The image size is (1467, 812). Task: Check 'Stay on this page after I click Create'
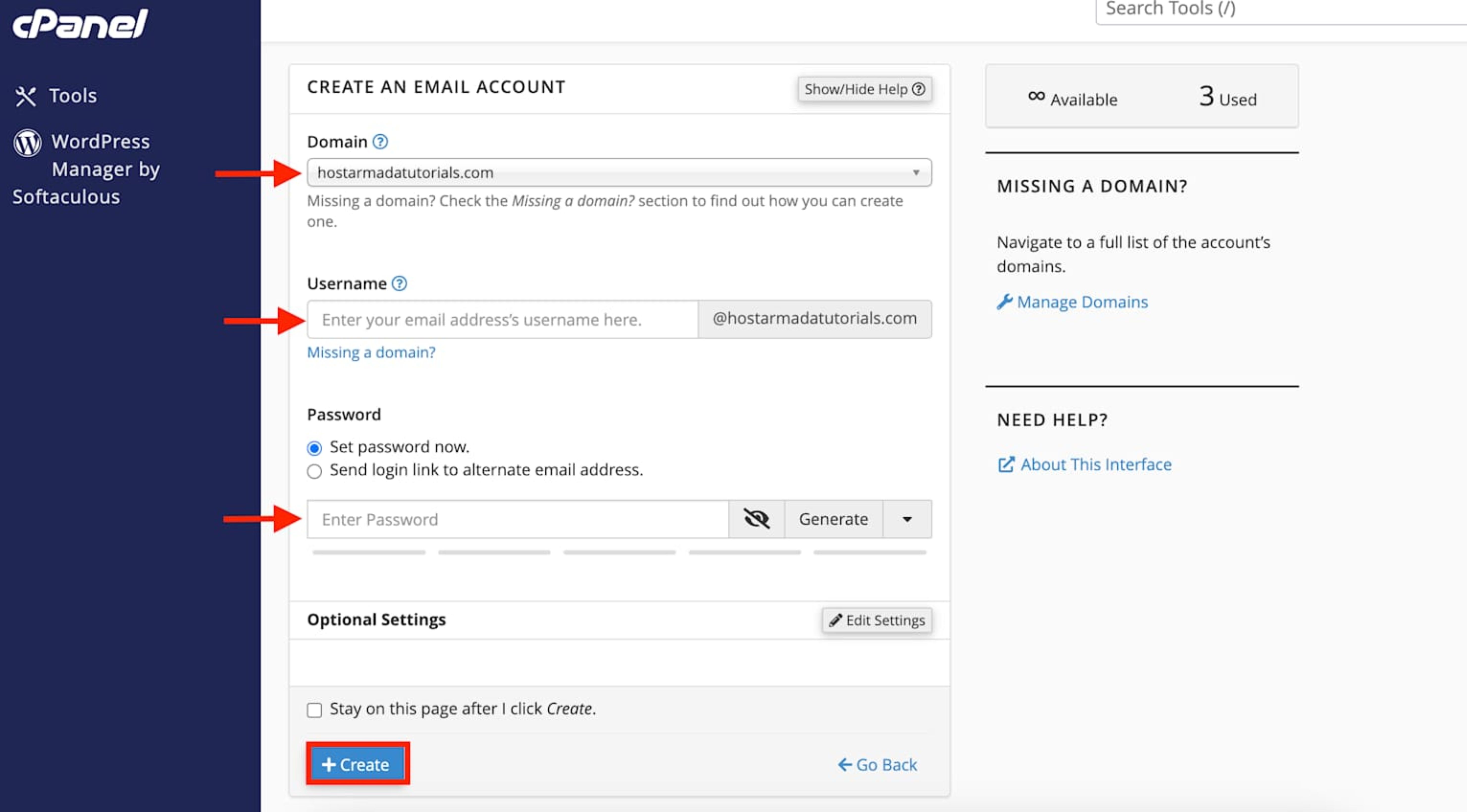point(314,710)
